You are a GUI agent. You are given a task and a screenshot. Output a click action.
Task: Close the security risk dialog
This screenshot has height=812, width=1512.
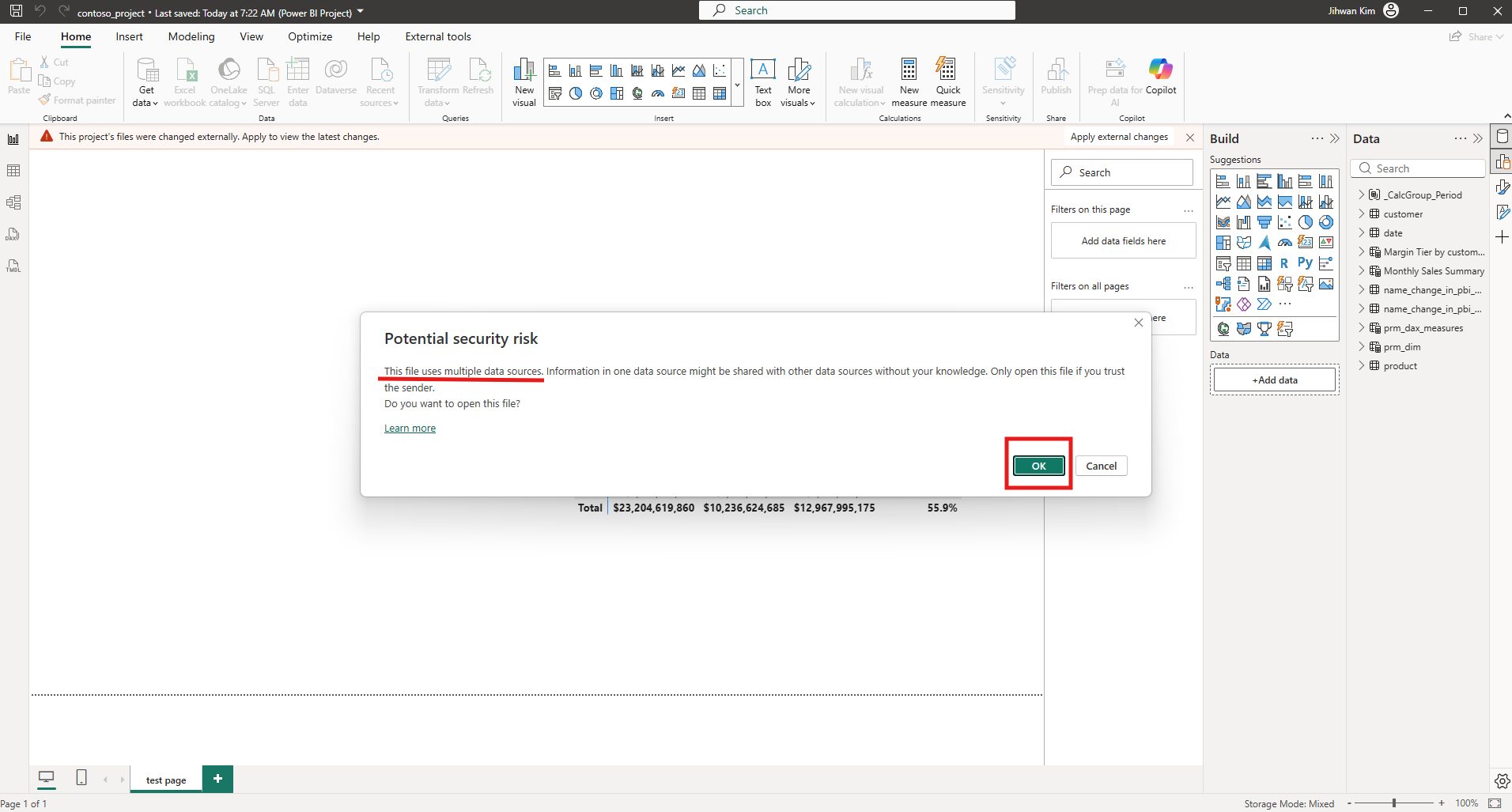click(1139, 323)
